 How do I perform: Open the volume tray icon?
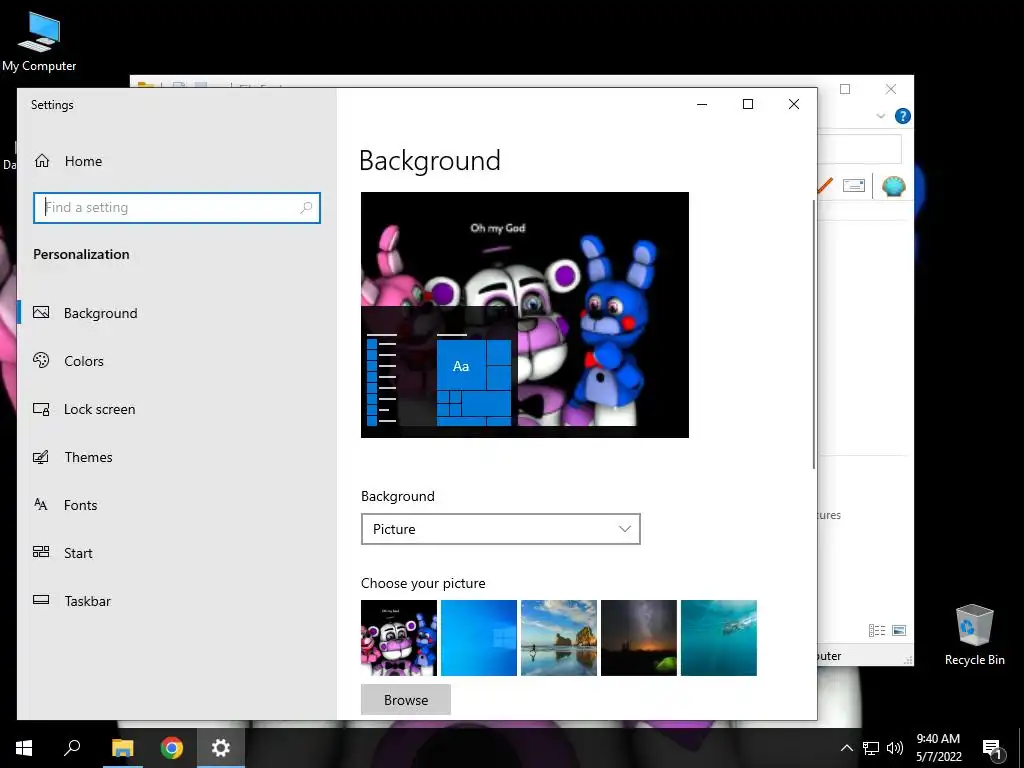click(x=895, y=748)
